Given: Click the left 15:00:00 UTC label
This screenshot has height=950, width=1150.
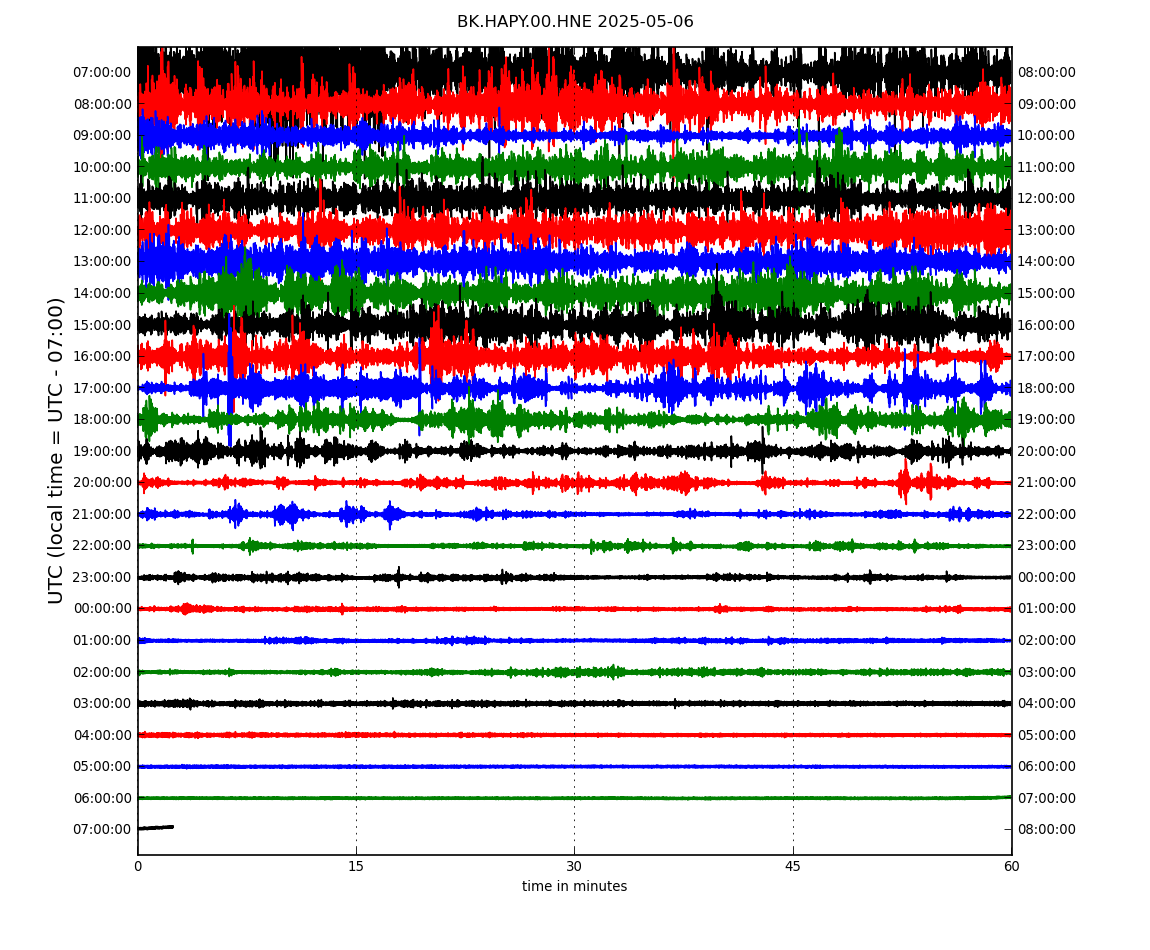Looking at the screenshot, I should [102, 325].
